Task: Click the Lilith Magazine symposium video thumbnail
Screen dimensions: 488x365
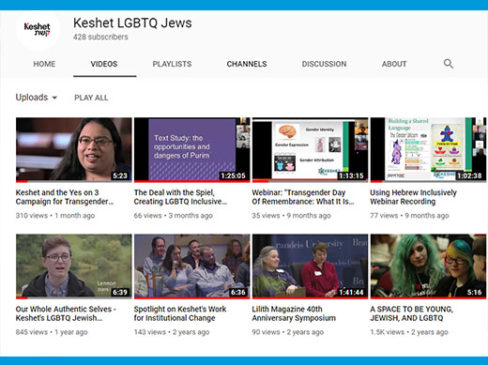Action: (x=310, y=266)
